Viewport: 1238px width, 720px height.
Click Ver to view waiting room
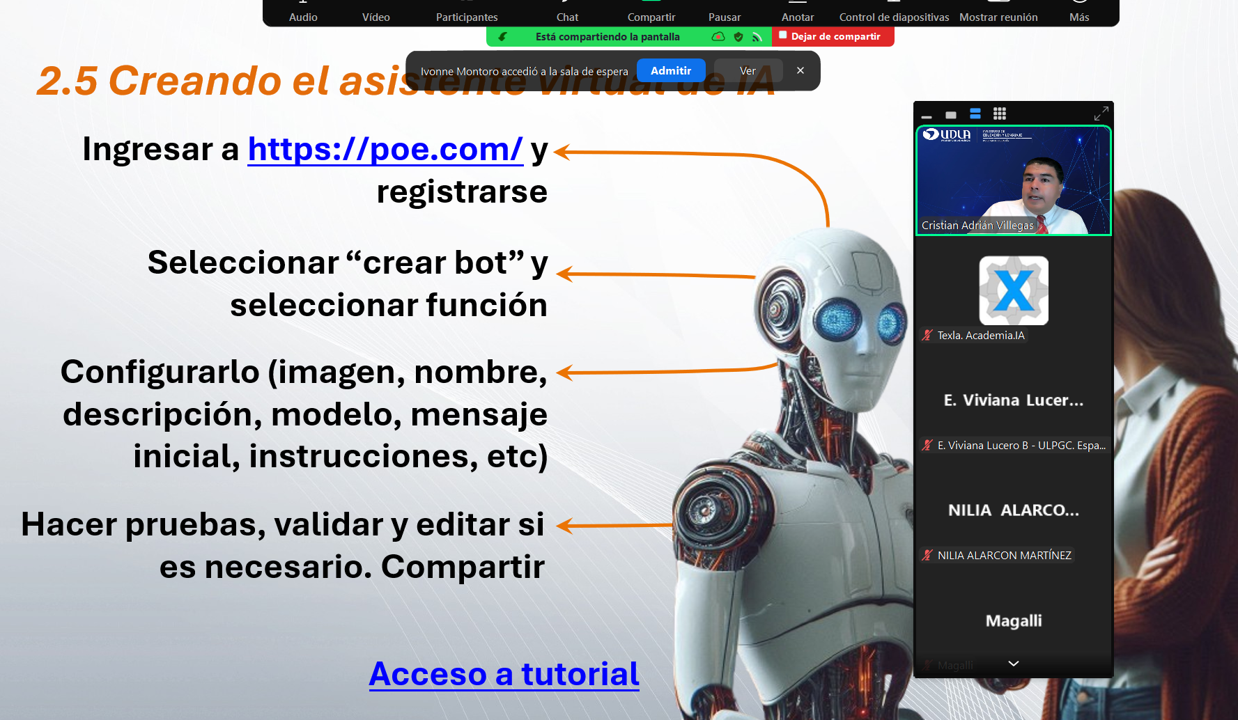pos(747,71)
